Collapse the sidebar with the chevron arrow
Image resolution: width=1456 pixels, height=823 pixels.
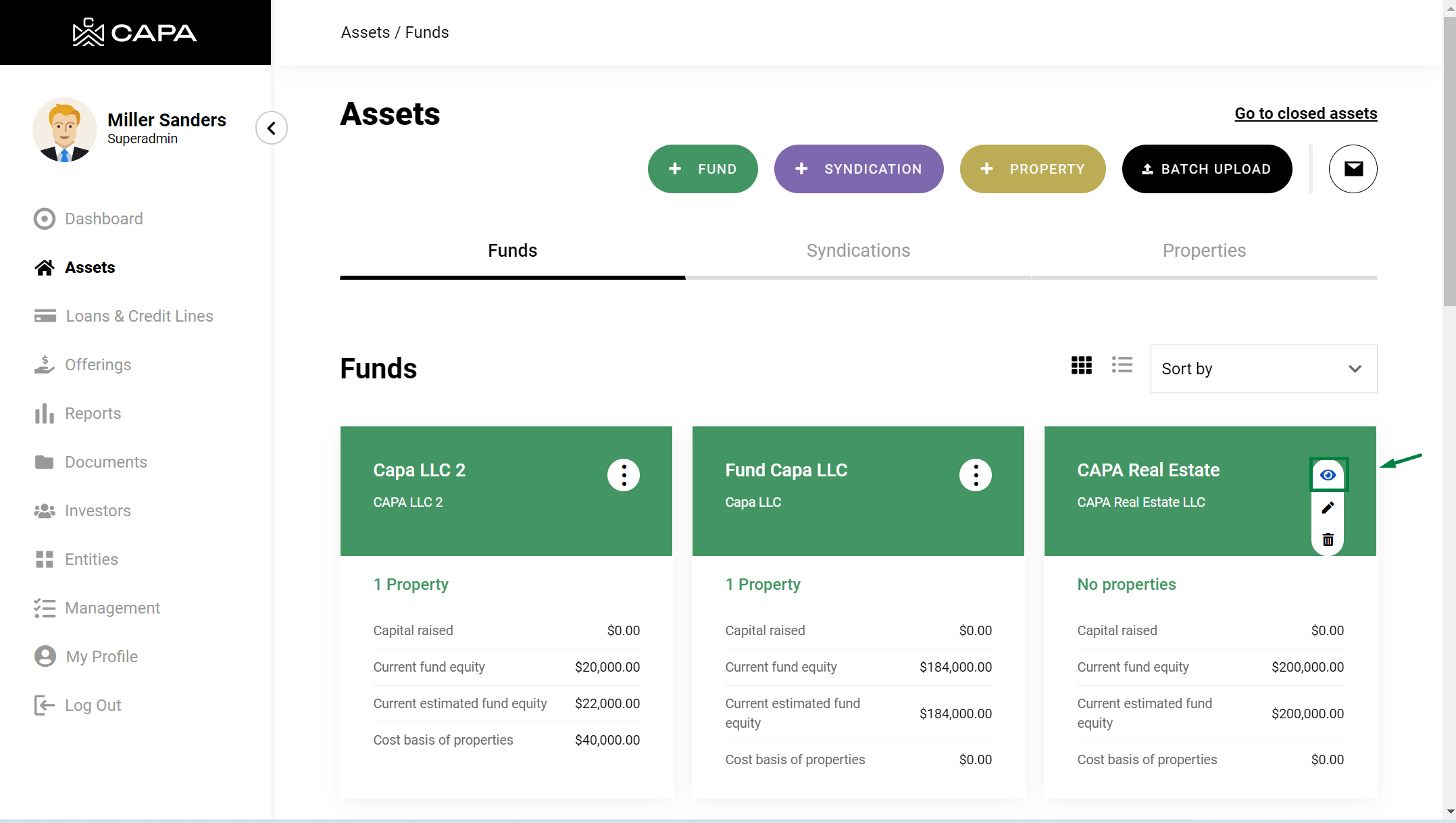(x=272, y=128)
